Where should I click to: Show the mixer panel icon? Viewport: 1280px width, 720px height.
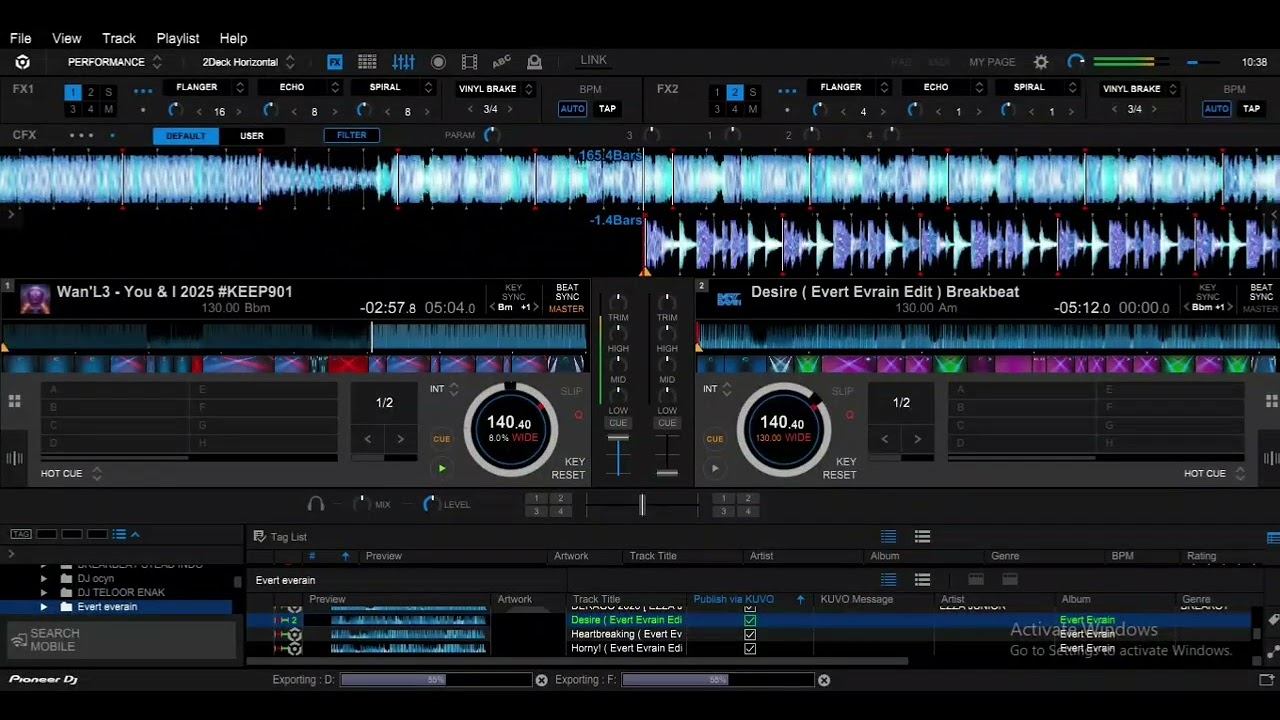click(x=403, y=62)
